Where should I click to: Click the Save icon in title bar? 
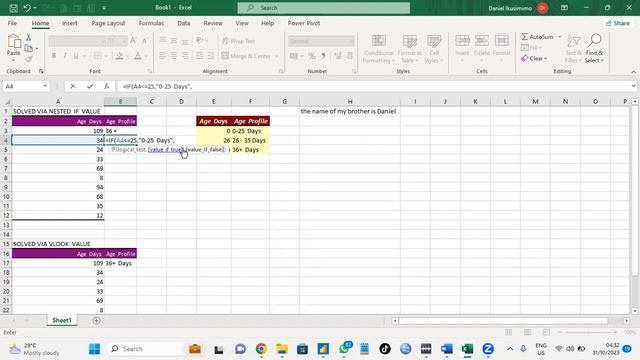tap(13, 8)
